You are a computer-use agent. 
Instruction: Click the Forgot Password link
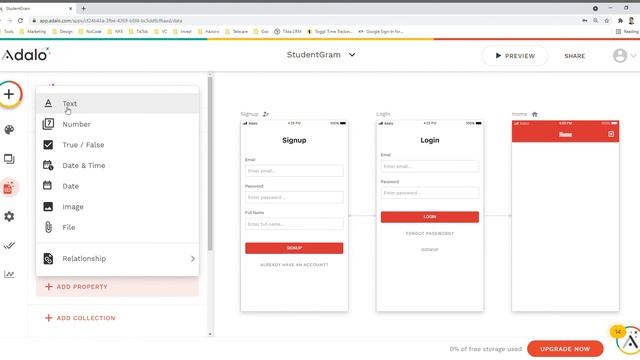click(430, 233)
